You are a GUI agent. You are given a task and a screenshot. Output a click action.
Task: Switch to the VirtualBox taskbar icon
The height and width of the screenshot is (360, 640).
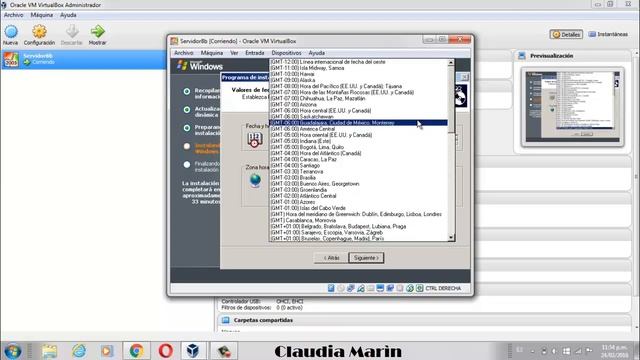click(193, 351)
